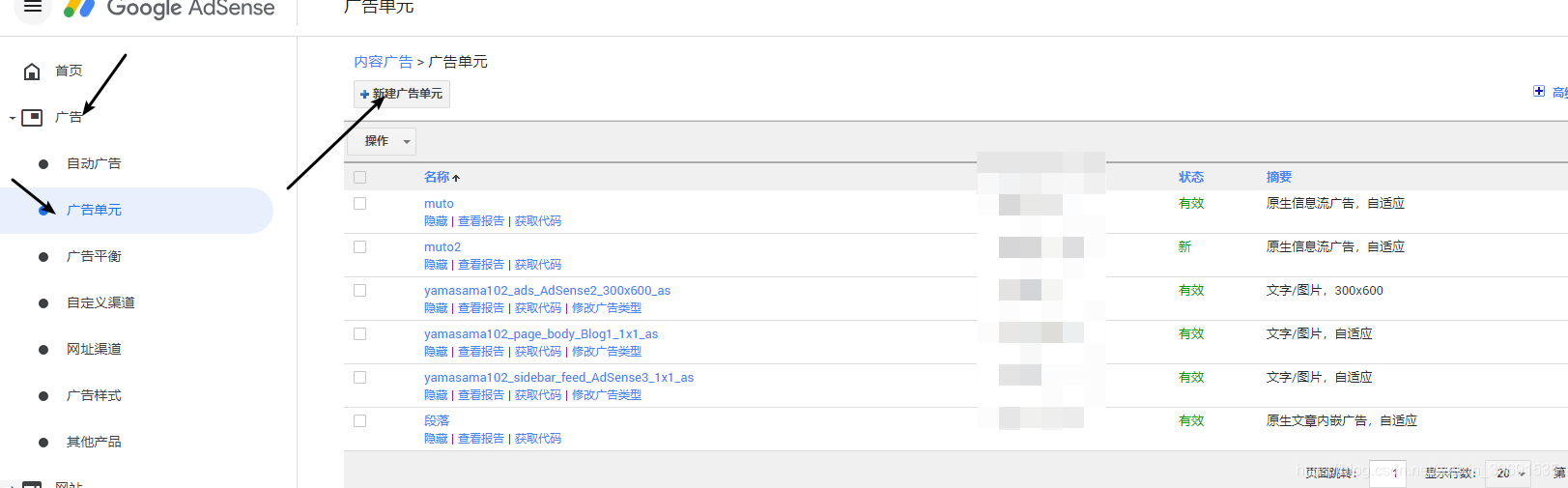Open the muto ad unit
The height and width of the screenshot is (488, 1568).
pyautogui.click(x=439, y=204)
